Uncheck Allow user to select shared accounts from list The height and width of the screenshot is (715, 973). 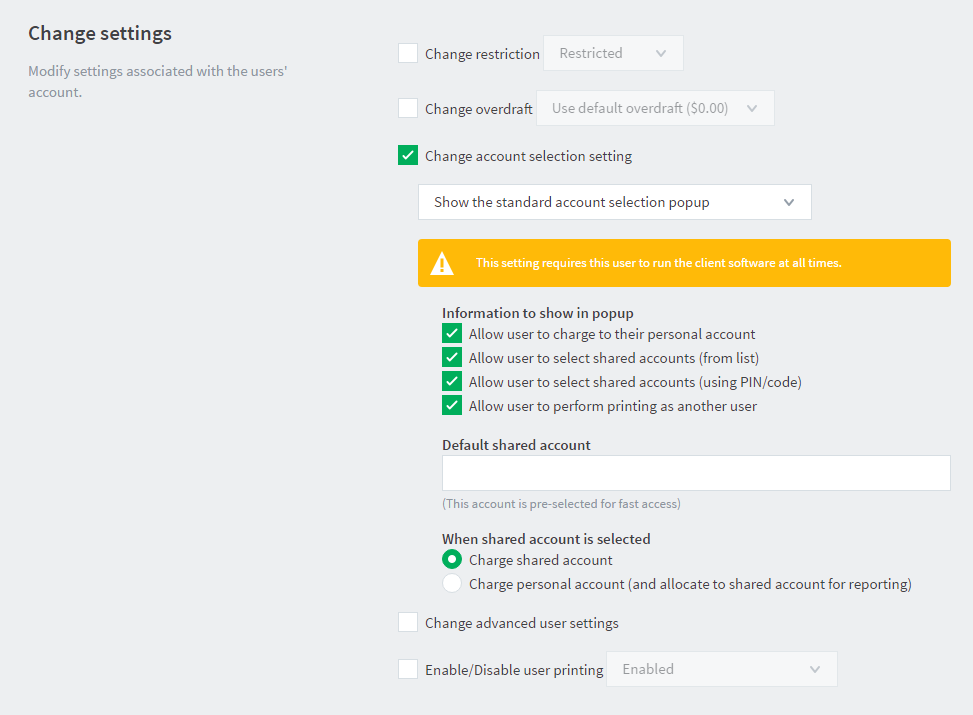tap(452, 358)
